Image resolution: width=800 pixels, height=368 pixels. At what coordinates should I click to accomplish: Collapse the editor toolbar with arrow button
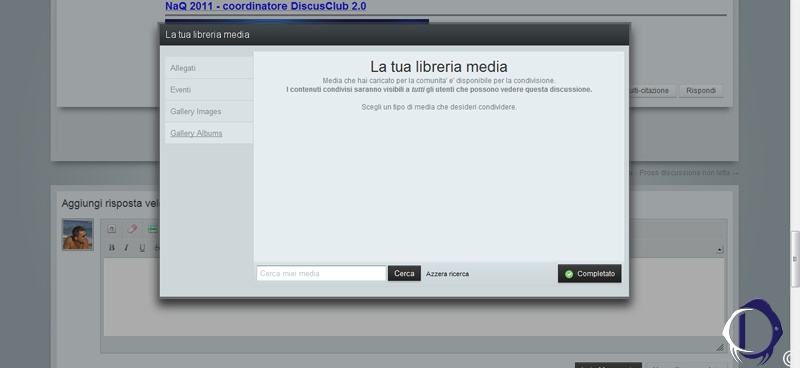click(x=719, y=250)
